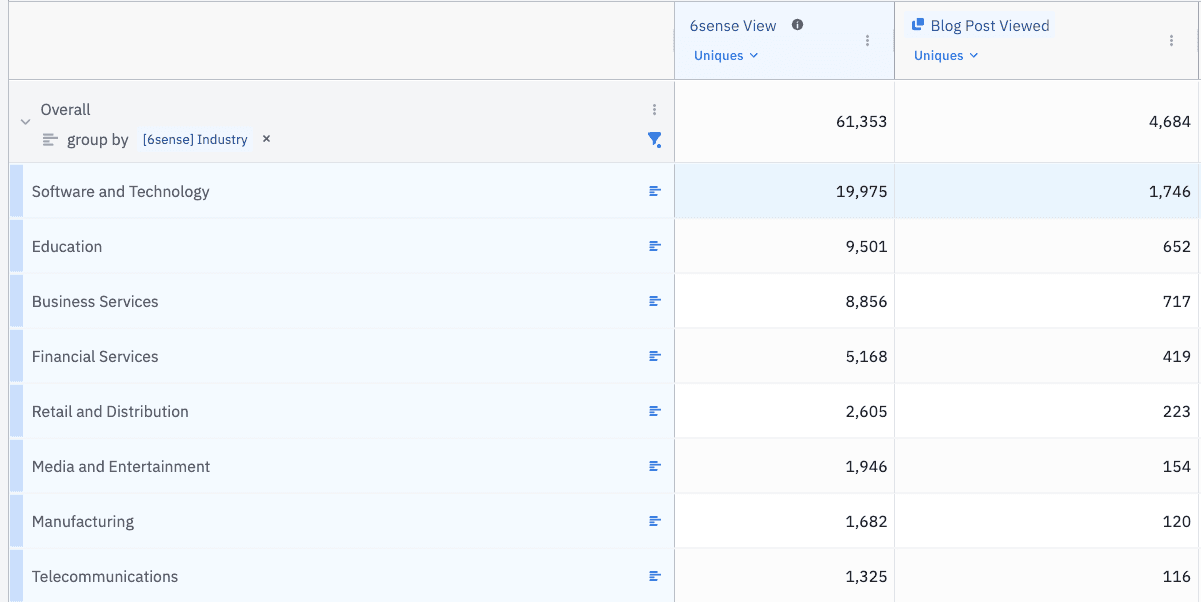Click the filter icon in the Overall row
This screenshot has width=1201, height=602.
pos(654,140)
